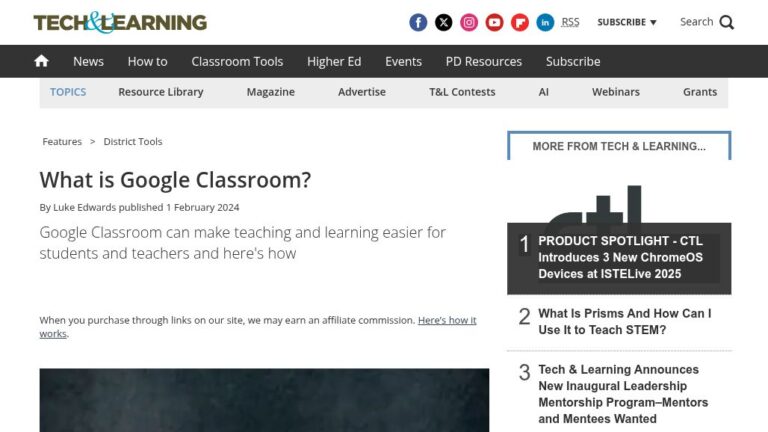Screen dimensions: 768x432
Task: Open the Flipboard social icon
Action: coord(520,23)
